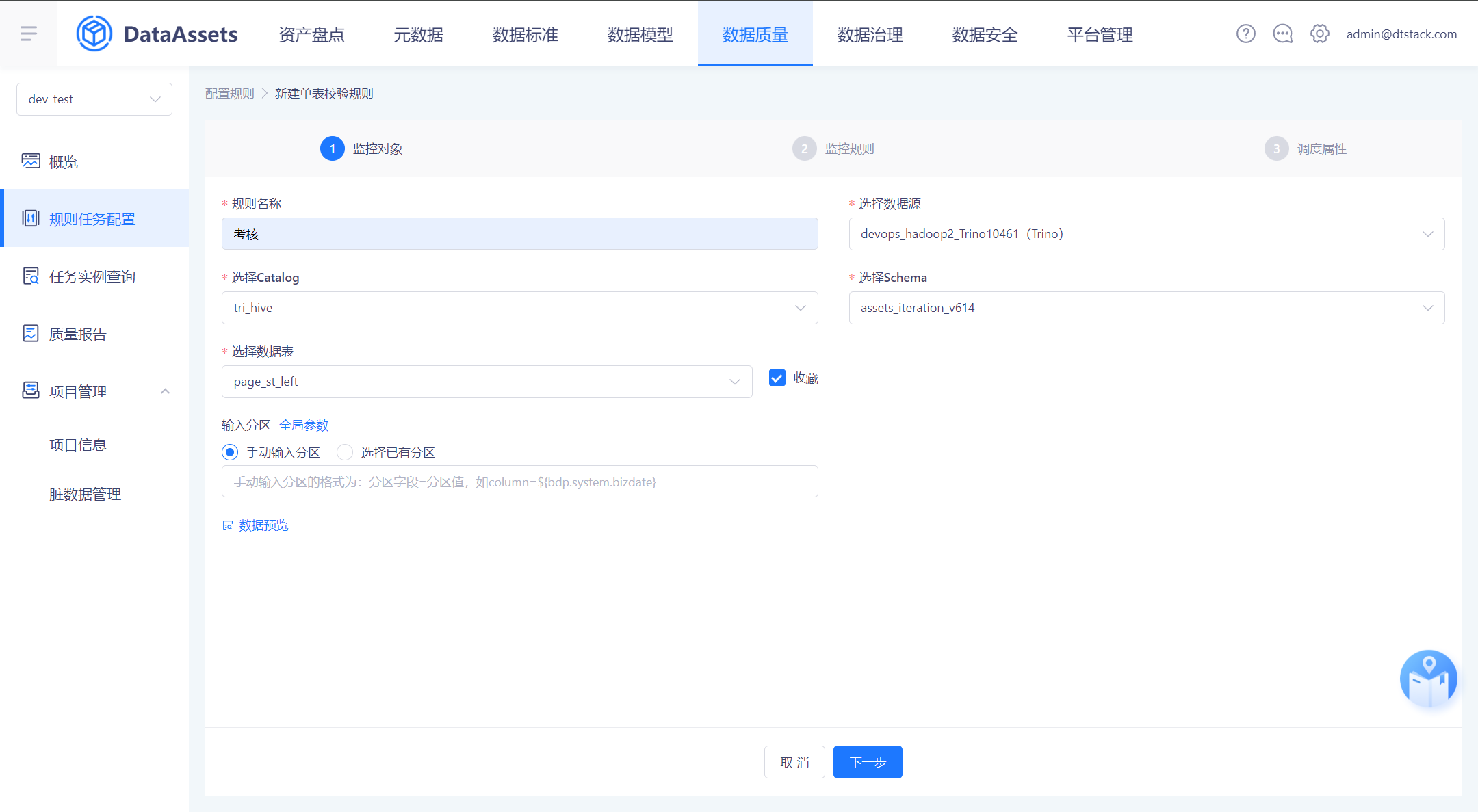Select the 选择已有分区 radio button
The image size is (1478, 812).
click(x=345, y=452)
